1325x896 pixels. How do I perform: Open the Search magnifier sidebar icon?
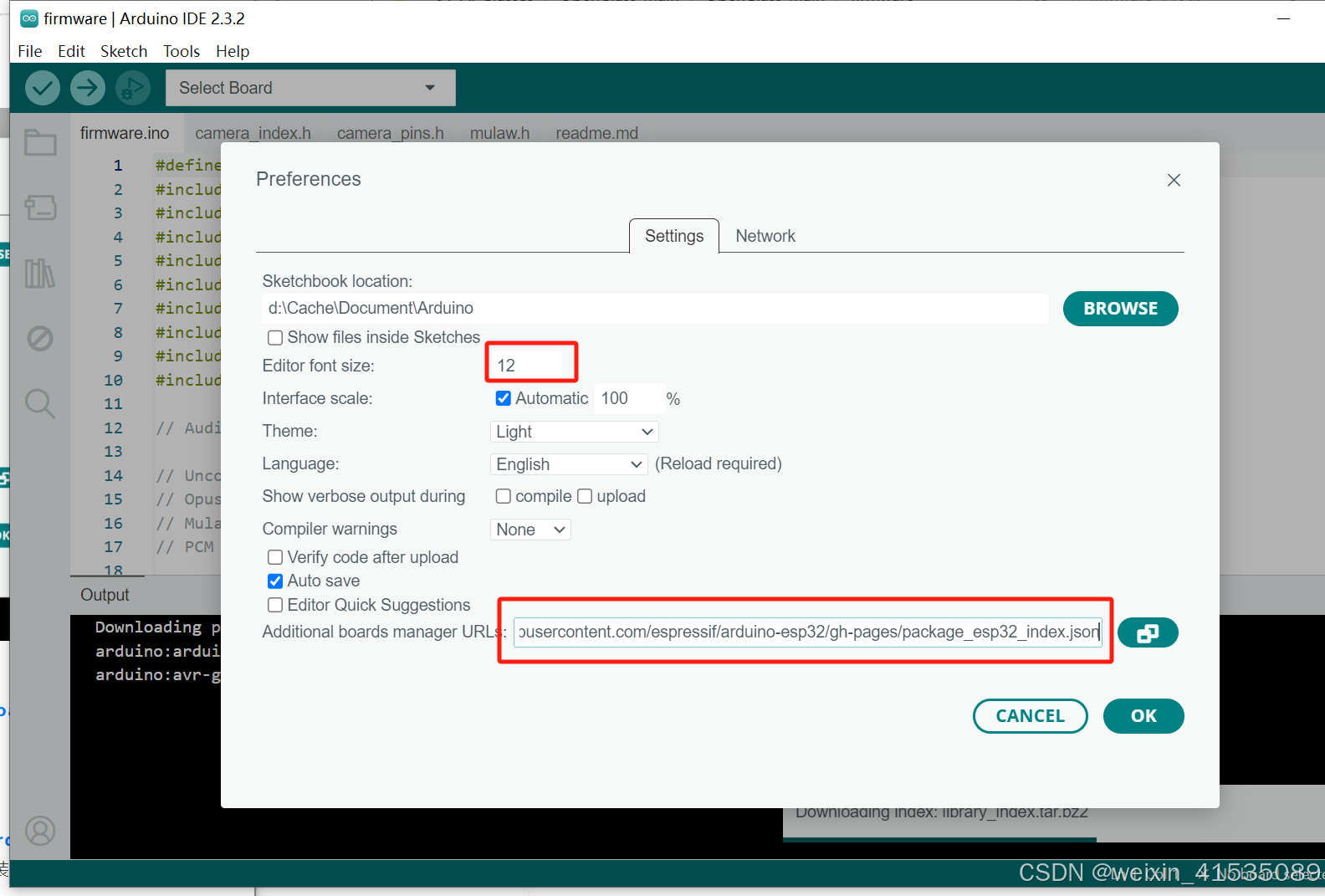(40, 403)
